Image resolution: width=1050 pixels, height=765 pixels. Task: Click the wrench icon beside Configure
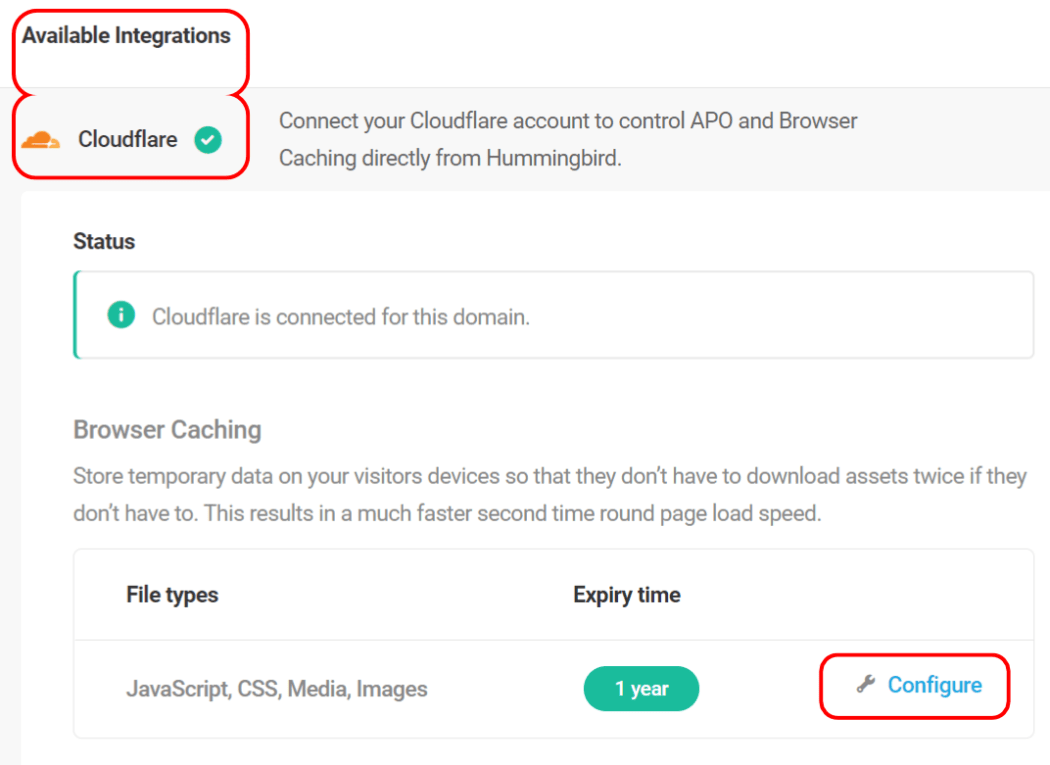pyautogui.click(x=866, y=685)
